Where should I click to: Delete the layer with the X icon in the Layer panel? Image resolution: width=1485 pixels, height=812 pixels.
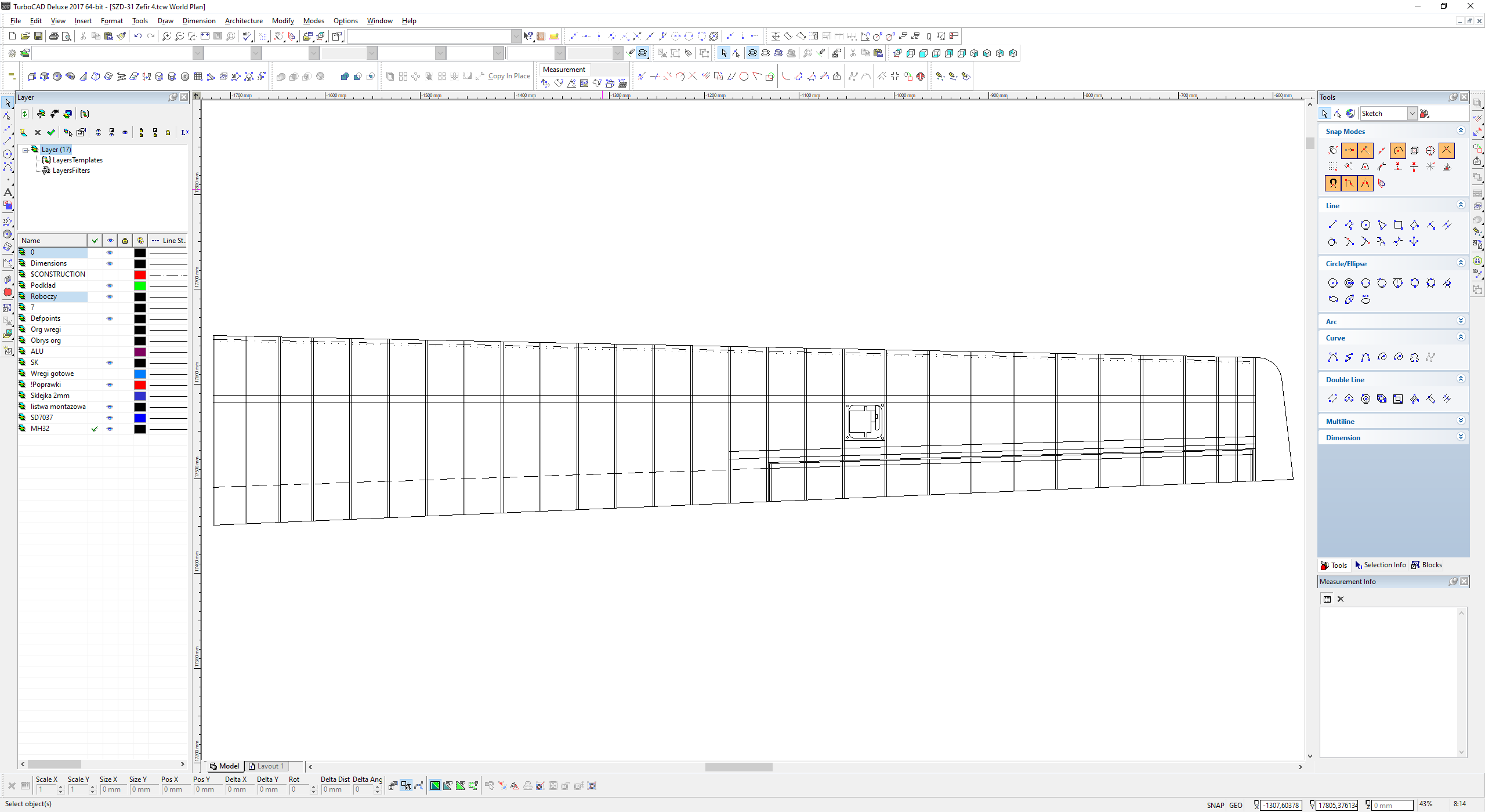(x=38, y=133)
